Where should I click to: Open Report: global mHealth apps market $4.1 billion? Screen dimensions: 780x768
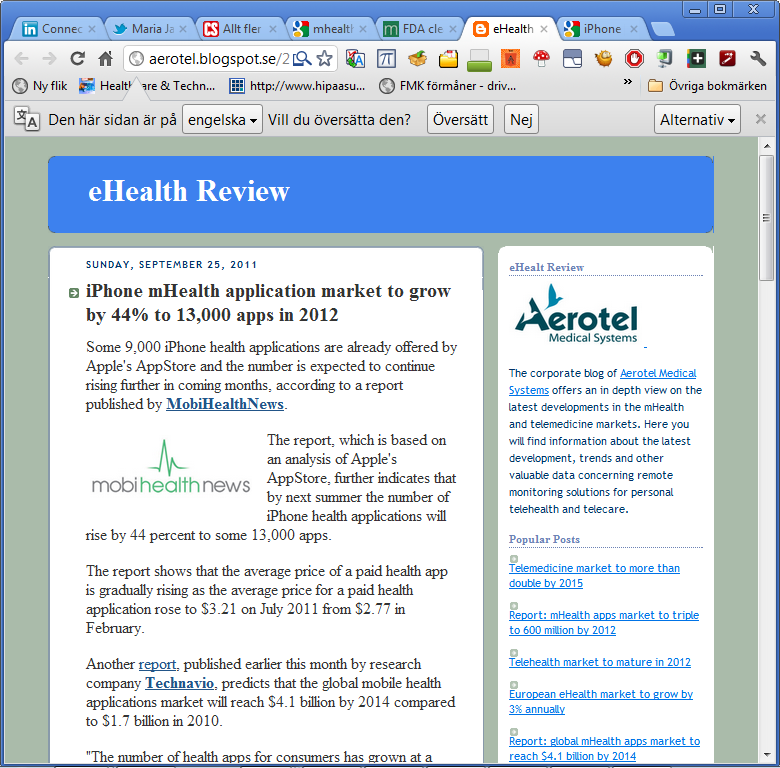604,748
